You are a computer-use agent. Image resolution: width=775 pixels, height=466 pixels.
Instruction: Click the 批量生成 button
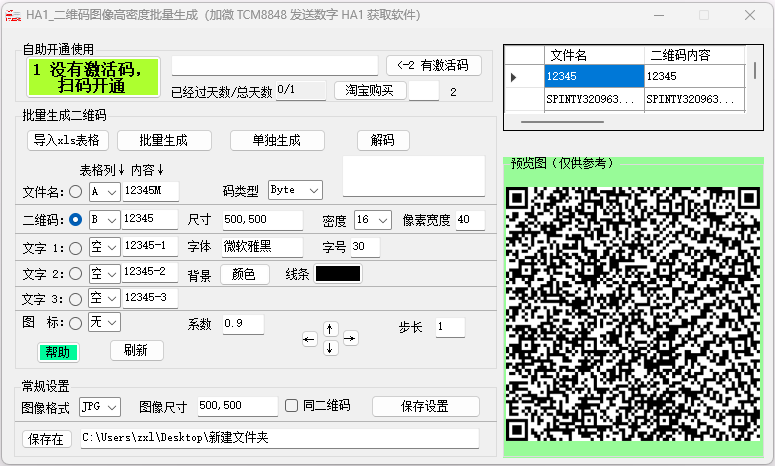164,140
